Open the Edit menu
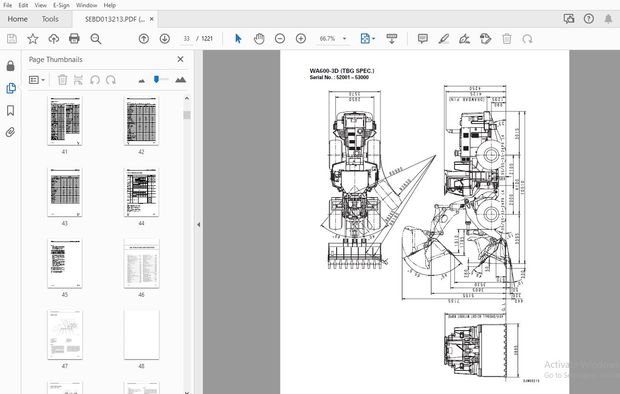The height and width of the screenshot is (394, 620). point(23,5)
